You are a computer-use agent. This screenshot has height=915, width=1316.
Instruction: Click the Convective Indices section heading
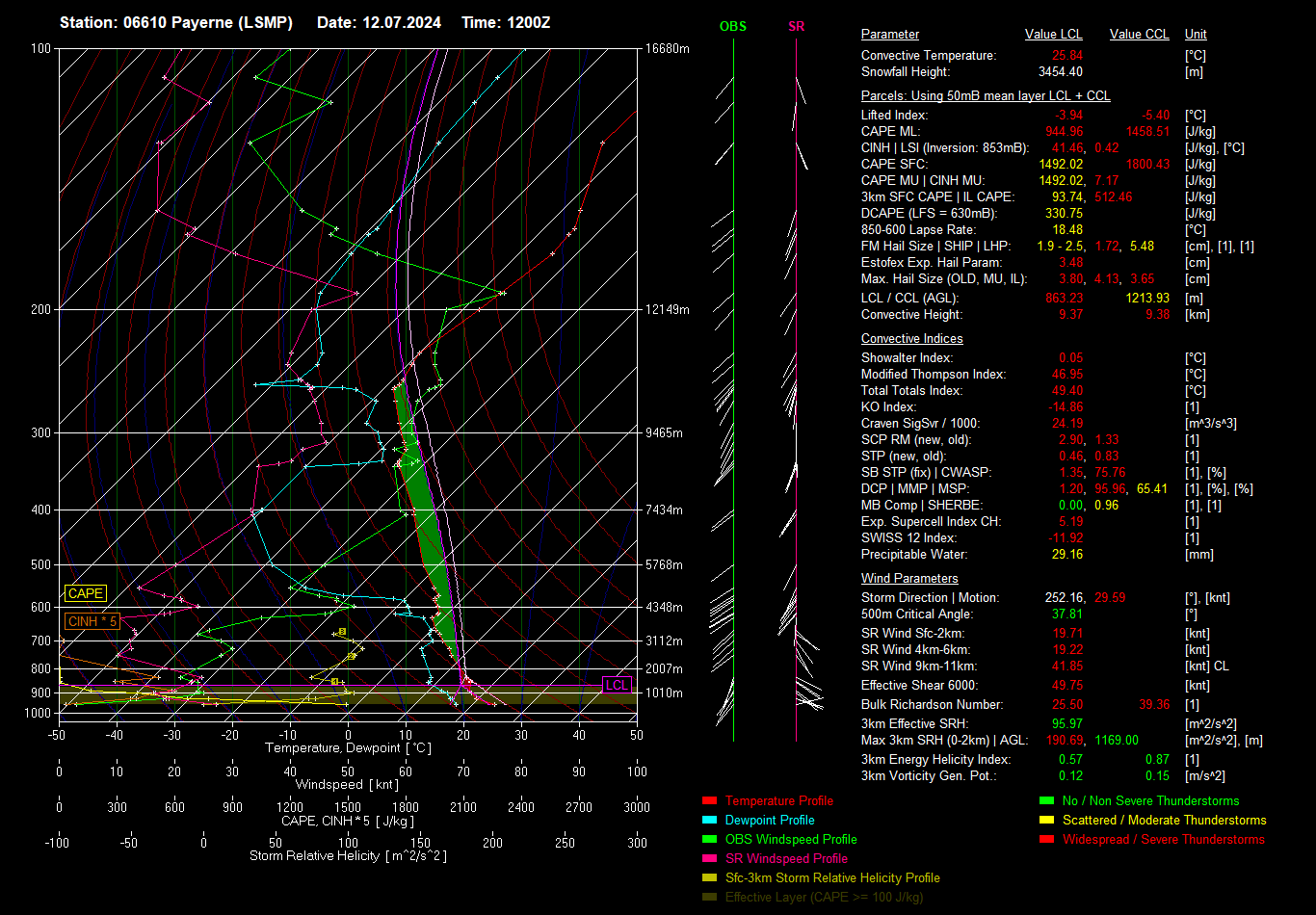pos(911,339)
